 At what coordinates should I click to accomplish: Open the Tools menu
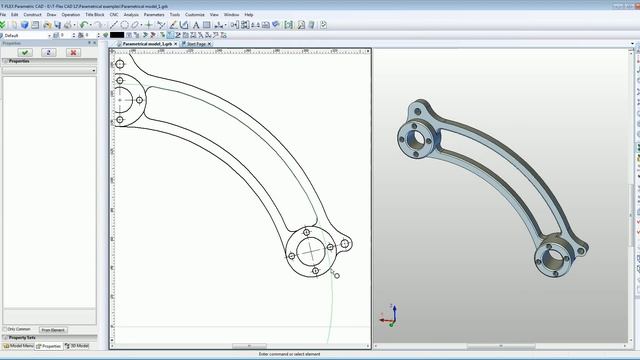point(175,14)
